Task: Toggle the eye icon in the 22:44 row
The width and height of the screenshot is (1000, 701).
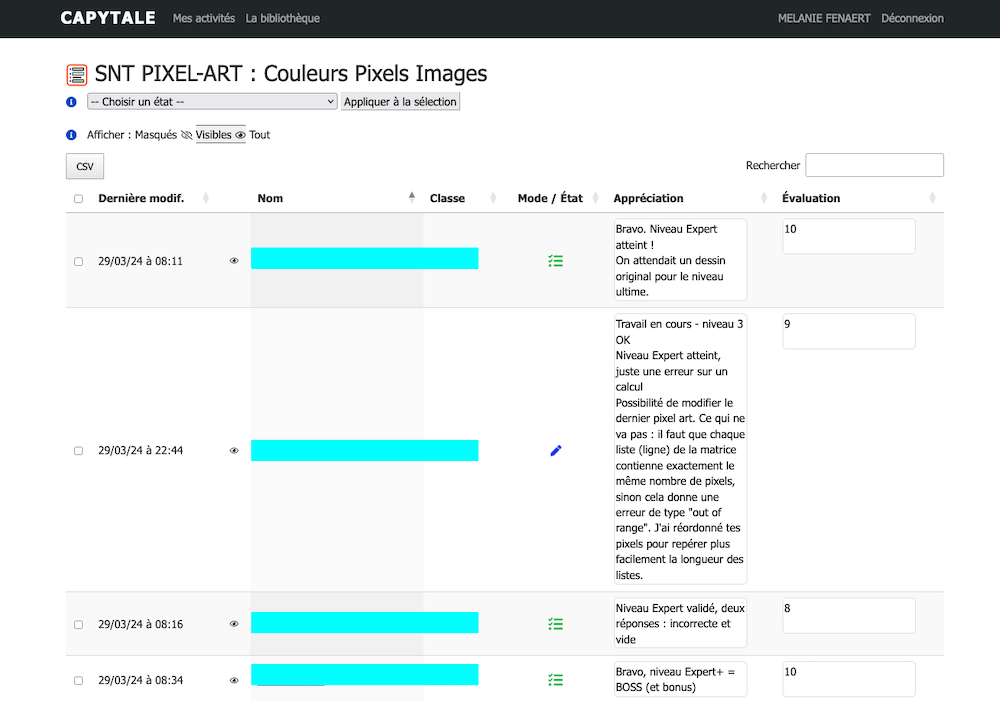Action: [x=234, y=451]
